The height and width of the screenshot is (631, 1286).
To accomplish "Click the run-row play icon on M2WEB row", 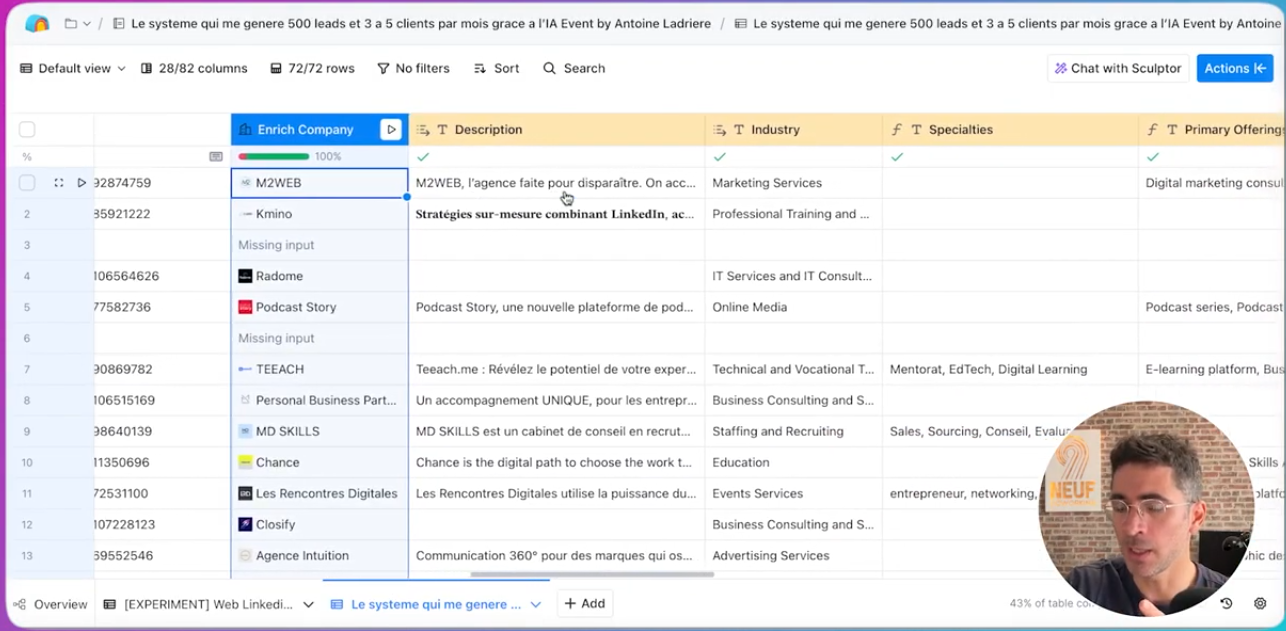I will (82, 183).
